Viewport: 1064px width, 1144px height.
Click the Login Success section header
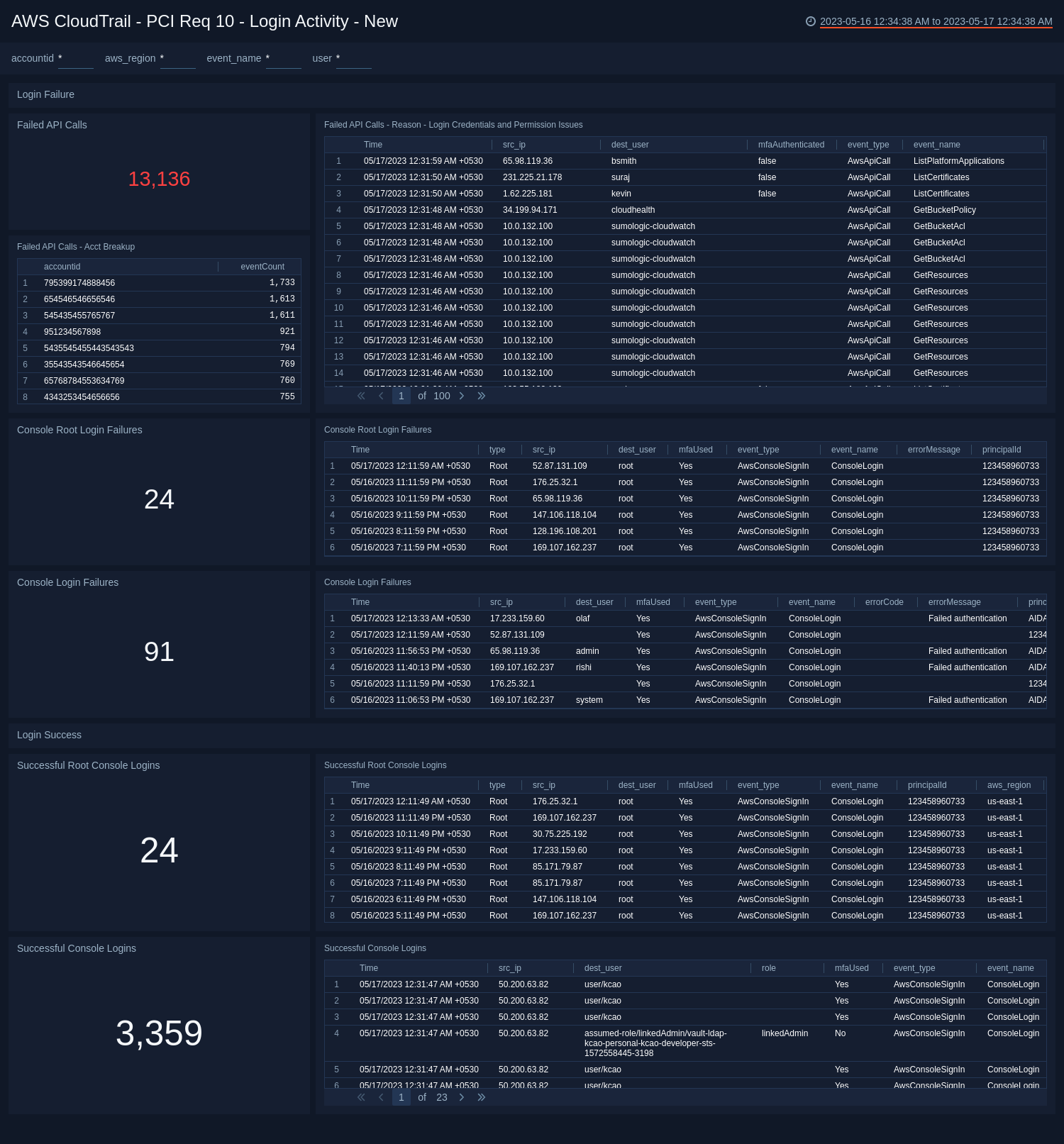tap(49, 735)
